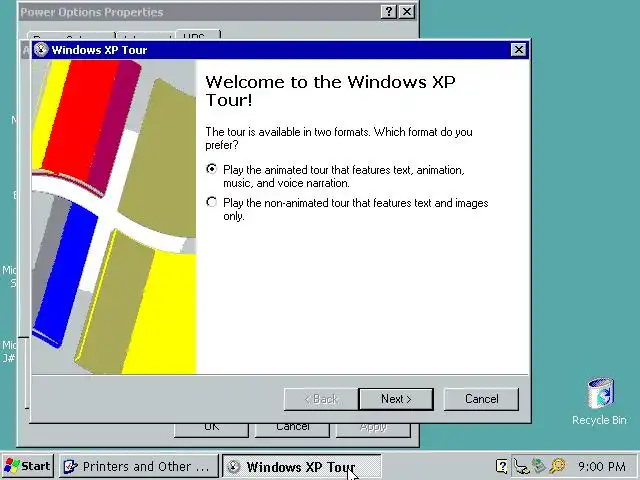Viewport: 640px width, 480px height.
Task: Activate the Windows XP Tour taskbar button
Action: [302, 466]
